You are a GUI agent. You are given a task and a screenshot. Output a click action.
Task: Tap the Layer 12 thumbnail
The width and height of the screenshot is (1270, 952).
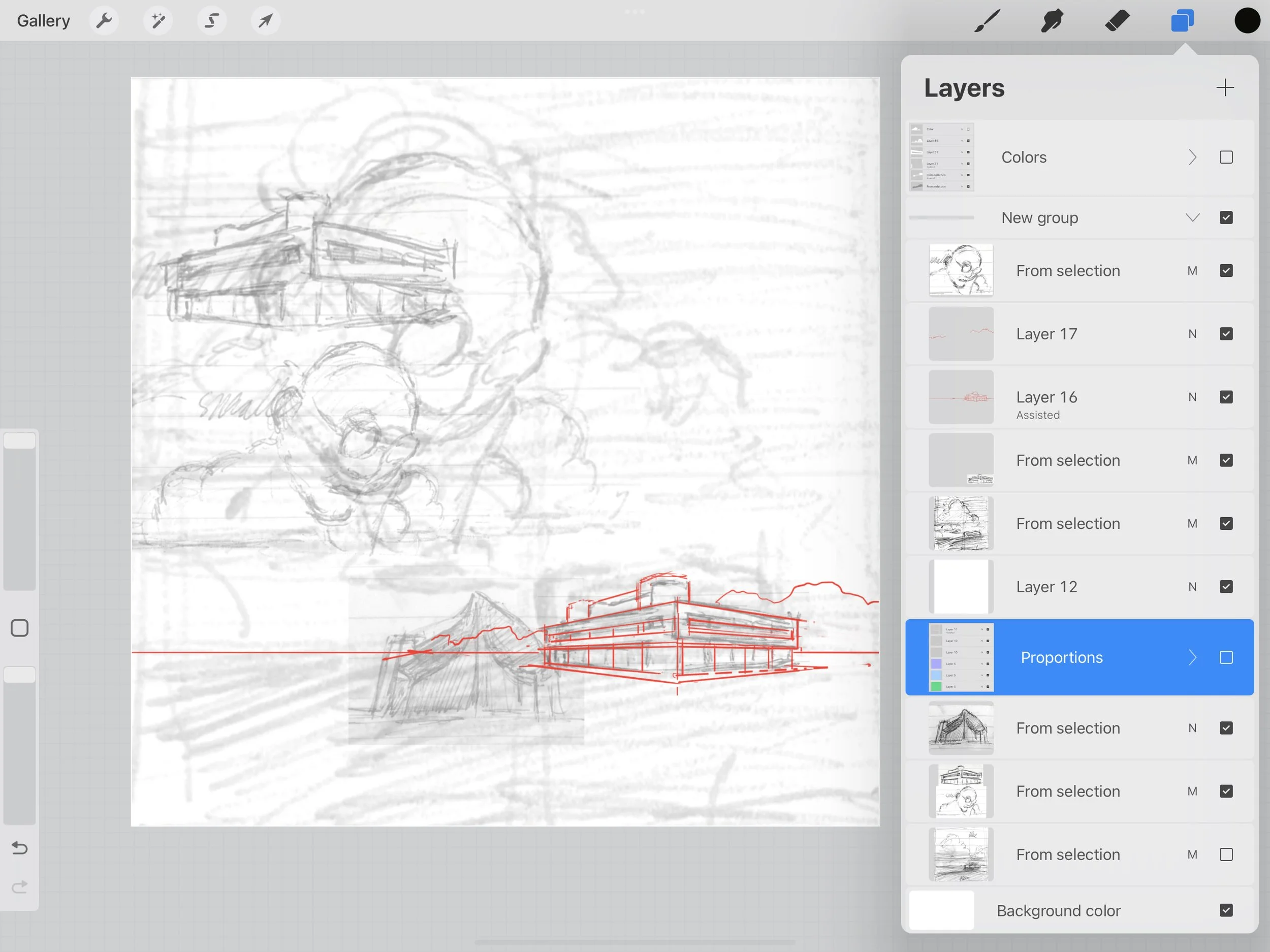point(961,586)
